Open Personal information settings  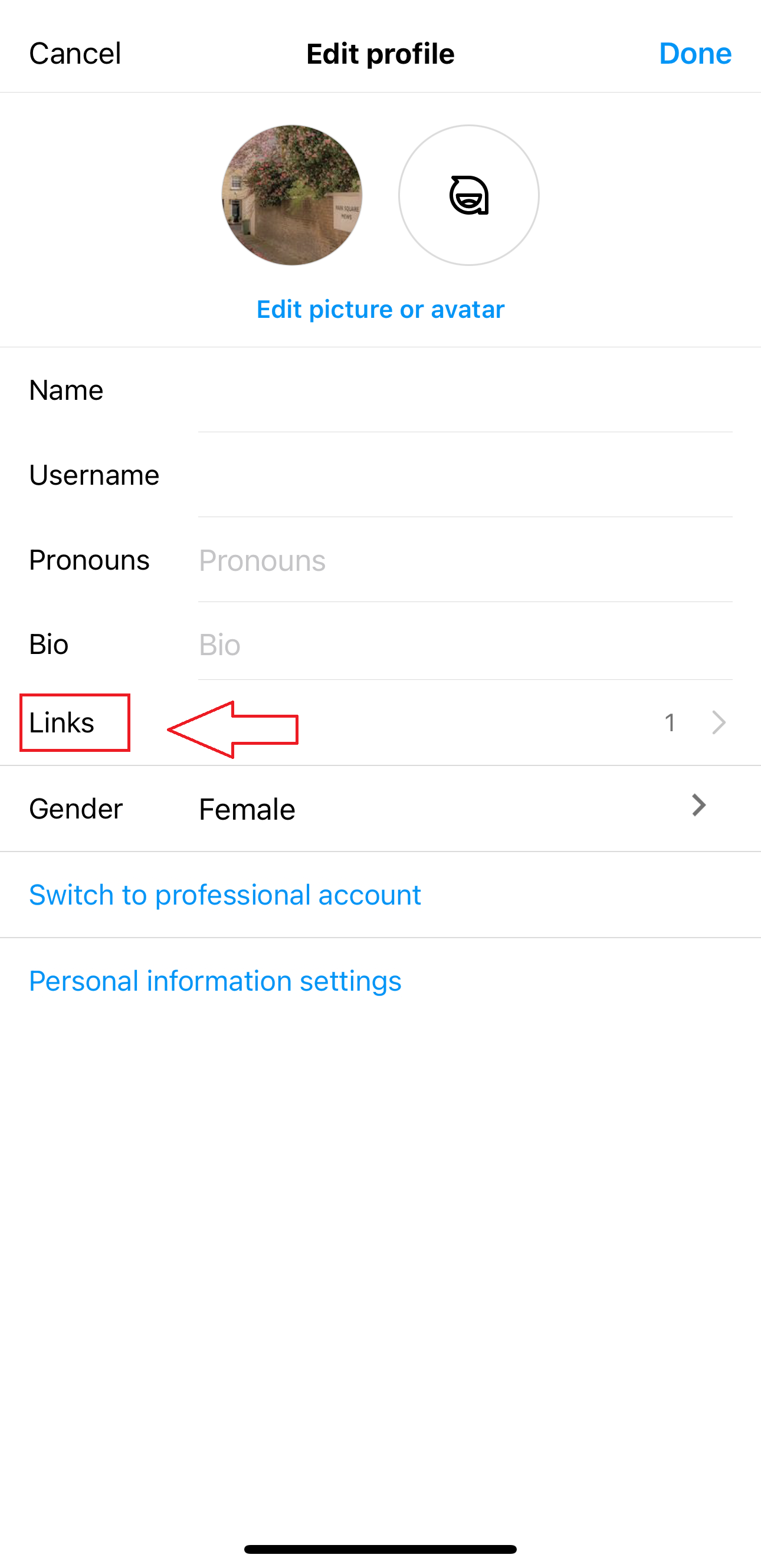(215, 981)
